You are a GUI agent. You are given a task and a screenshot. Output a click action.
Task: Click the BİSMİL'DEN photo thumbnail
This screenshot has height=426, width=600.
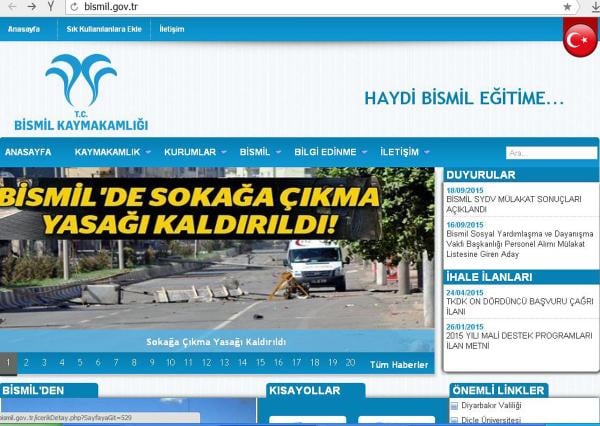pyautogui.click(x=129, y=411)
